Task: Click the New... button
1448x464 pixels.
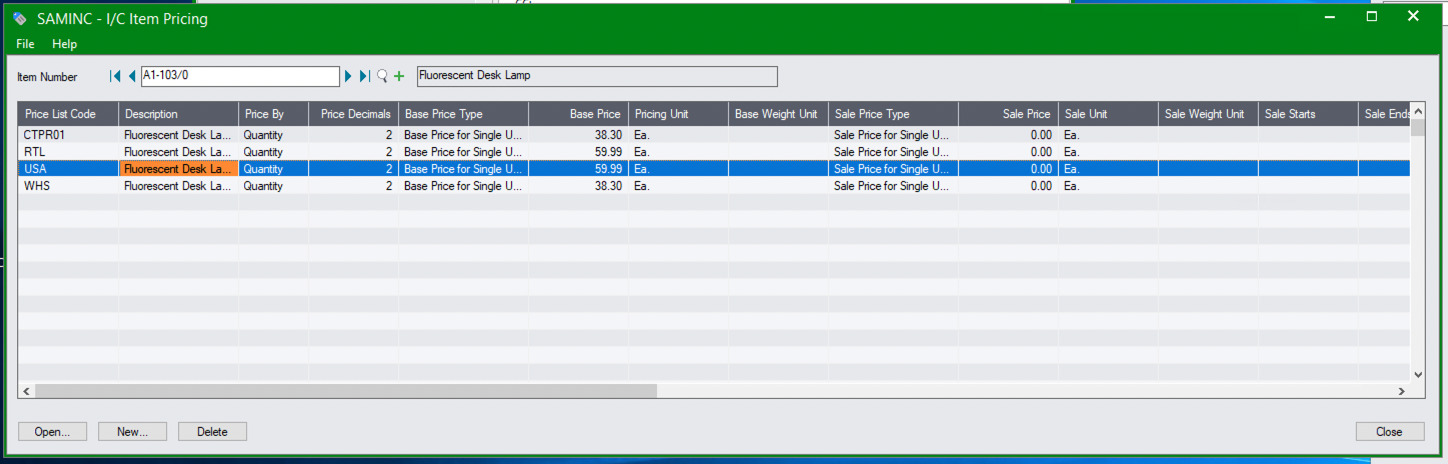Action: (133, 432)
